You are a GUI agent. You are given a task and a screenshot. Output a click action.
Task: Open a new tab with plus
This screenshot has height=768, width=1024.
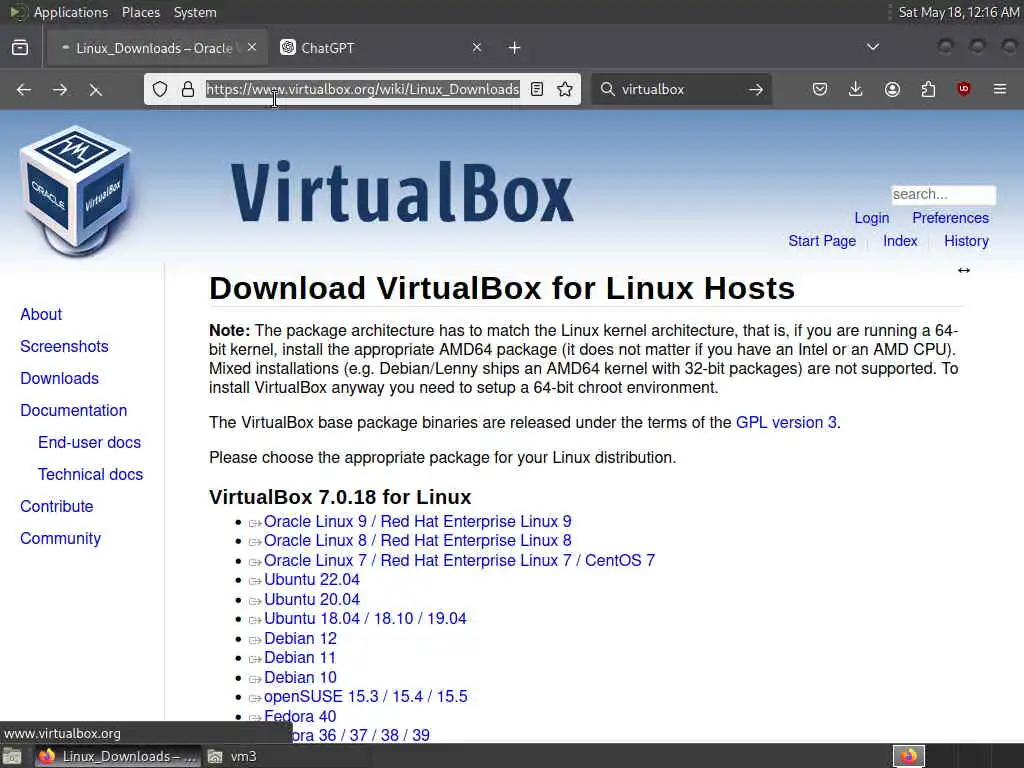tap(515, 48)
